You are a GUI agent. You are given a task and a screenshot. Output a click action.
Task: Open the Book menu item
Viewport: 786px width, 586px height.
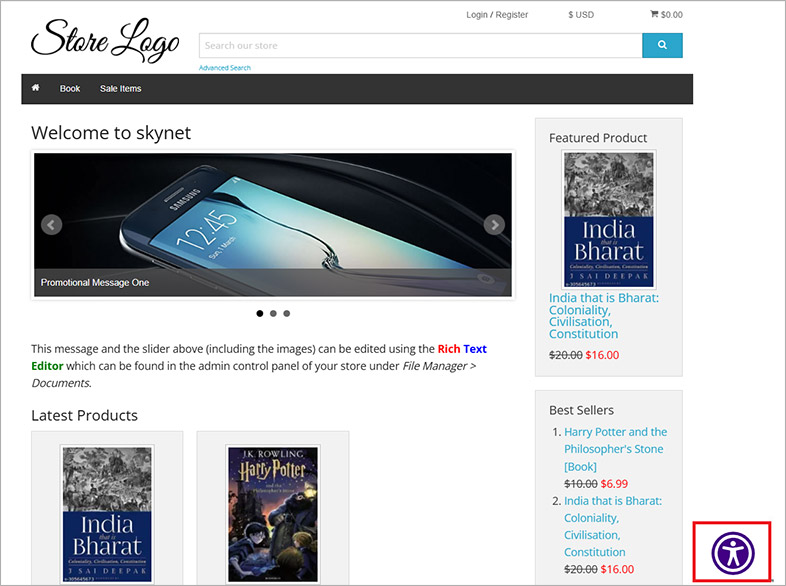pos(70,89)
